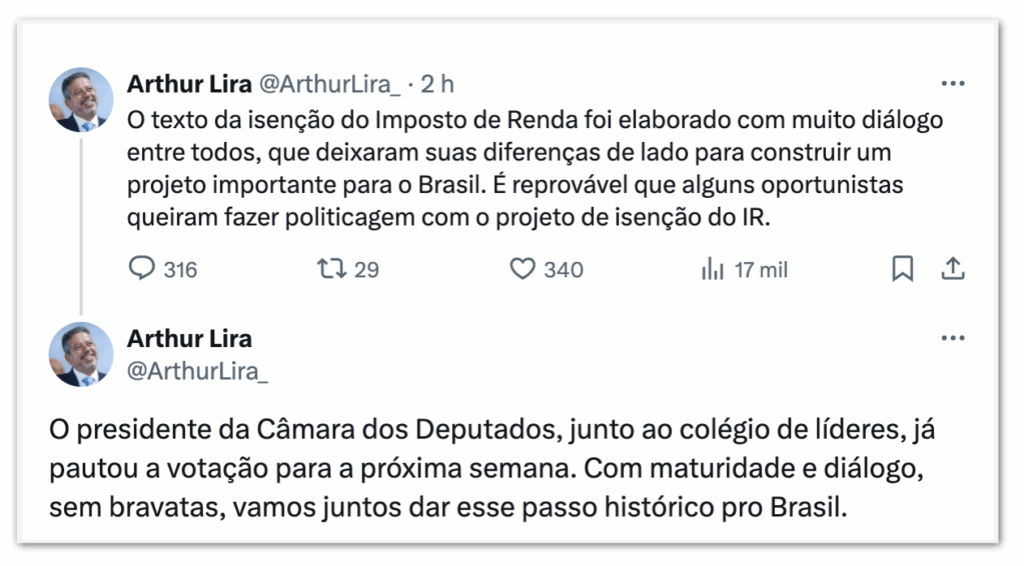Click the "2 h" timestamp link
This screenshot has width=1024, height=566.
click(438, 84)
